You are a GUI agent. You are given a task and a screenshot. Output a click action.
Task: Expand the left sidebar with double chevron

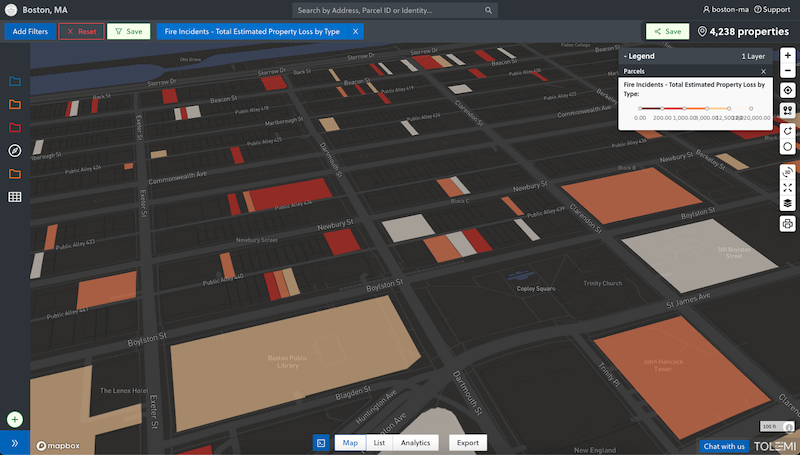(x=15, y=442)
